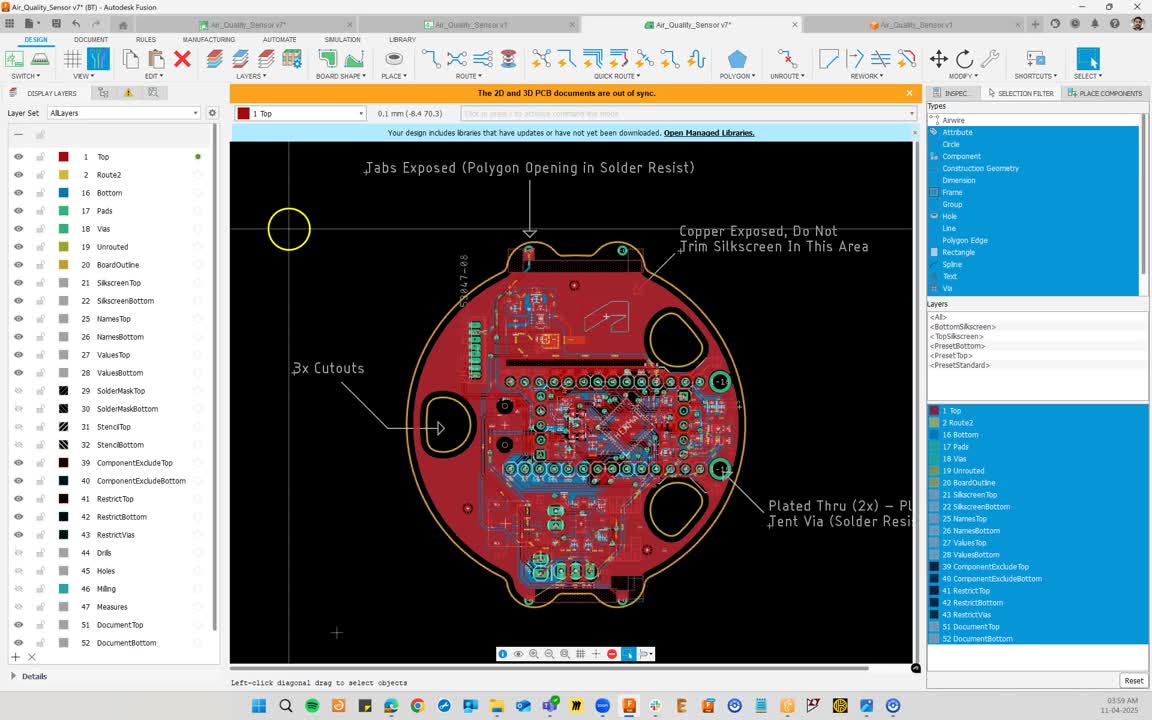The image size is (1152, 720).
Task: Select the Move tool in Modify
Action: [938, 59]
